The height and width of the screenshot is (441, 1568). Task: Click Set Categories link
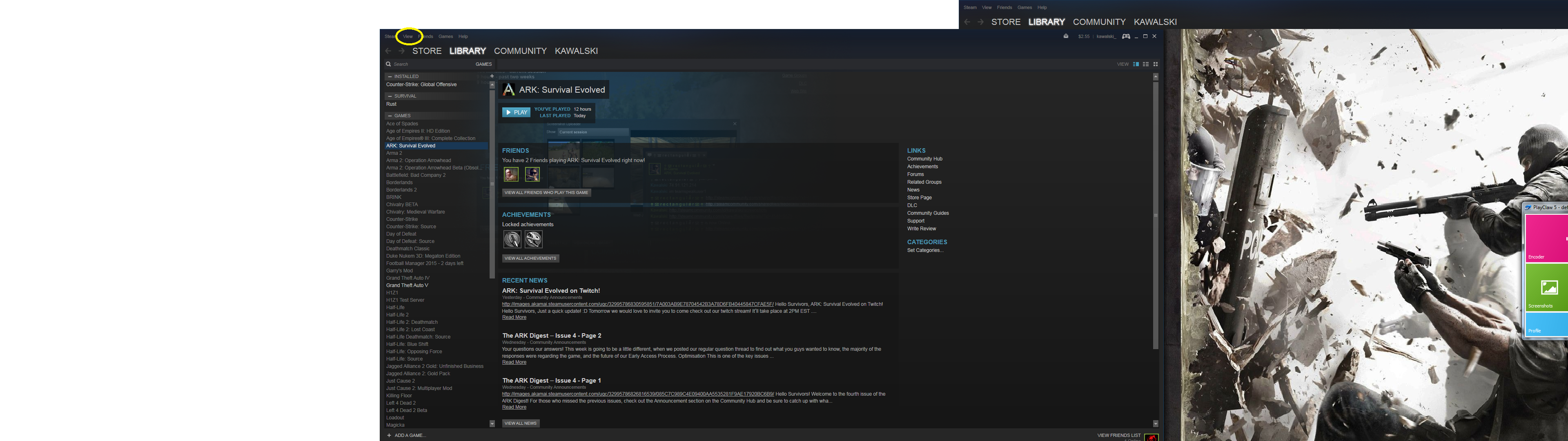(x=925, y=250)
